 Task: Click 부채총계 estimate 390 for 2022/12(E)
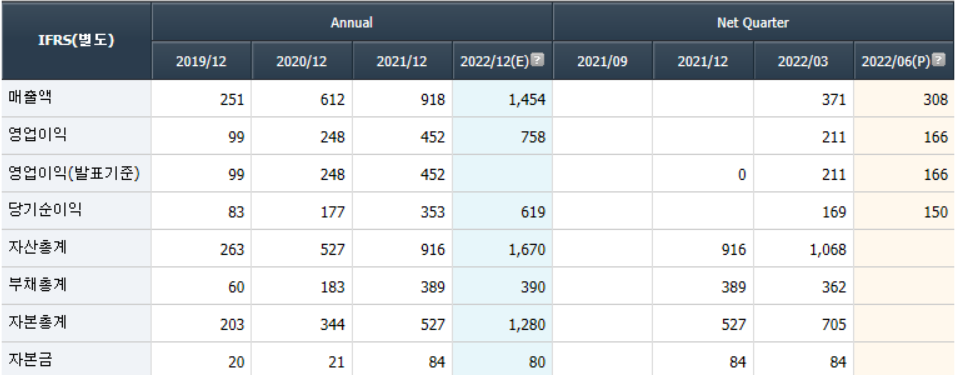pyautogui.click(x=533, y=287)
